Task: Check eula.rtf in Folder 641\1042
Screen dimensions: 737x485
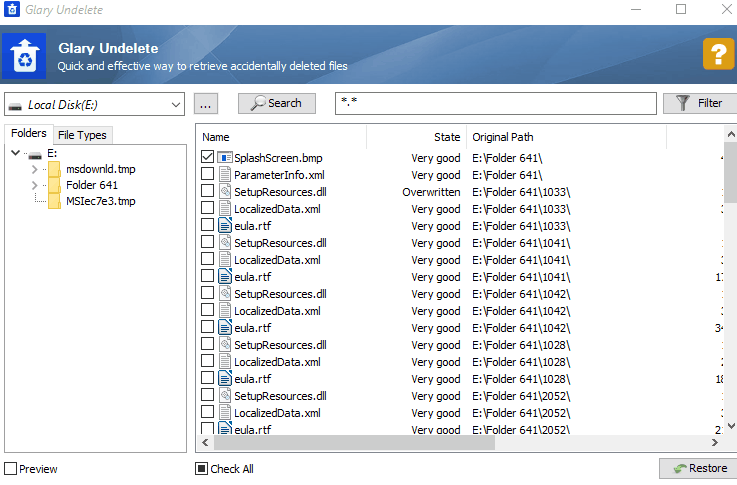Action: coord(207,327)
